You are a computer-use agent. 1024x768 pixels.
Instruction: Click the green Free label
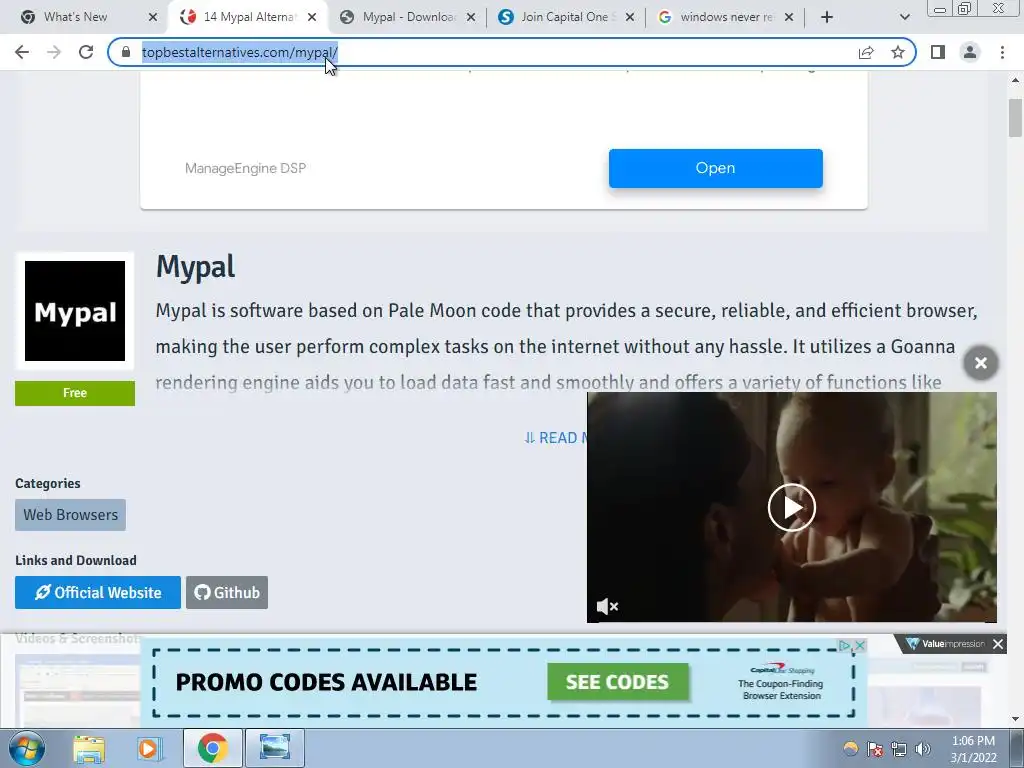[74, 393]
